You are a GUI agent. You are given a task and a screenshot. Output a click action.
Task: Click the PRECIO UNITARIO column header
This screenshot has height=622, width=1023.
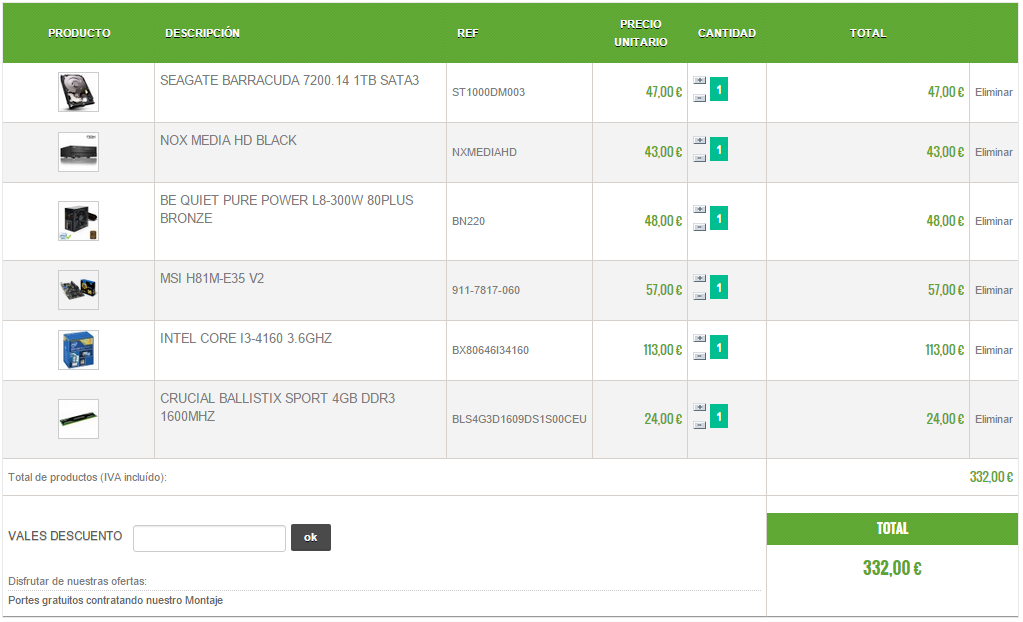click(641, 33)
